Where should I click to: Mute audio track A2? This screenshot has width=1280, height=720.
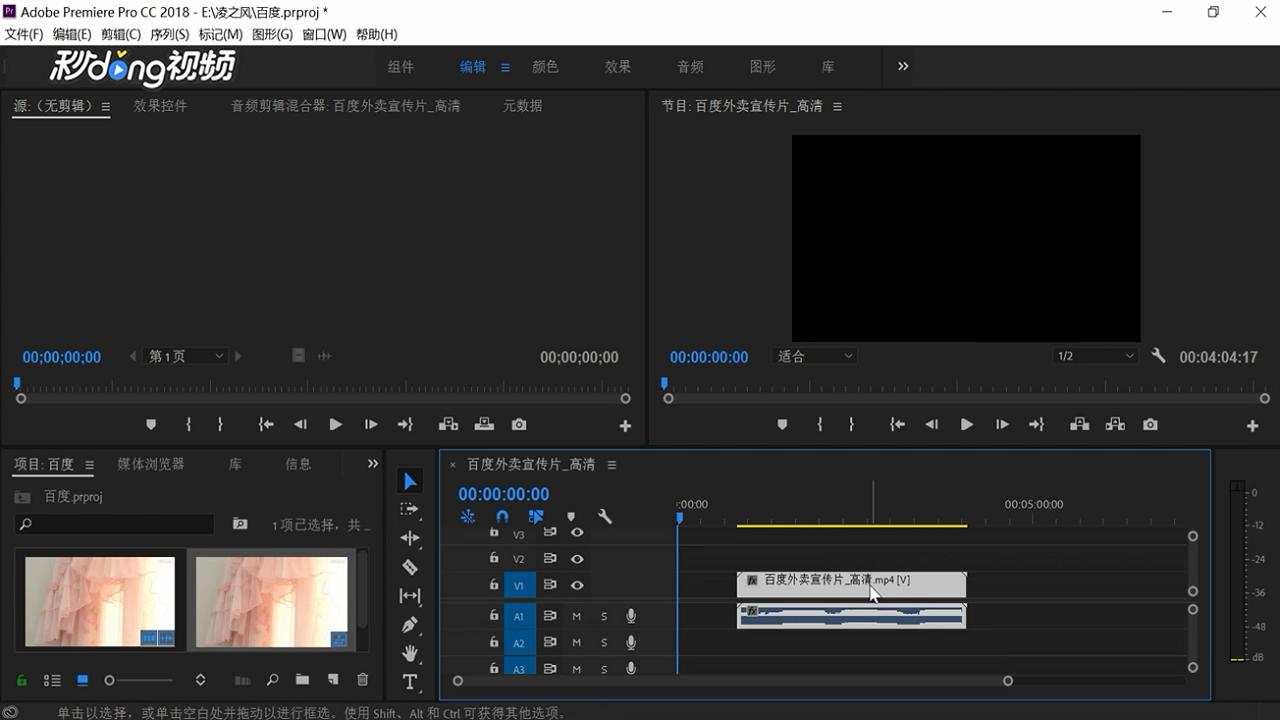(576, 643)
